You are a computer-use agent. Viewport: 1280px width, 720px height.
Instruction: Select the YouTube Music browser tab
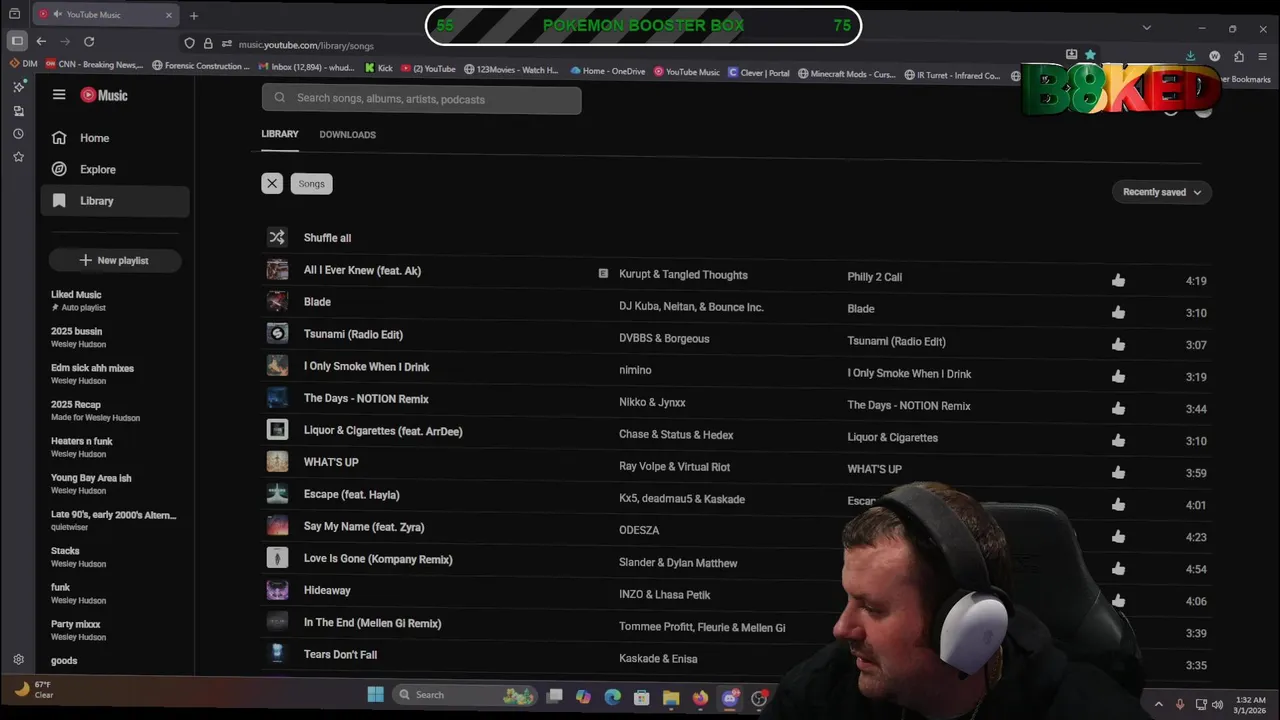coord(105,15)
